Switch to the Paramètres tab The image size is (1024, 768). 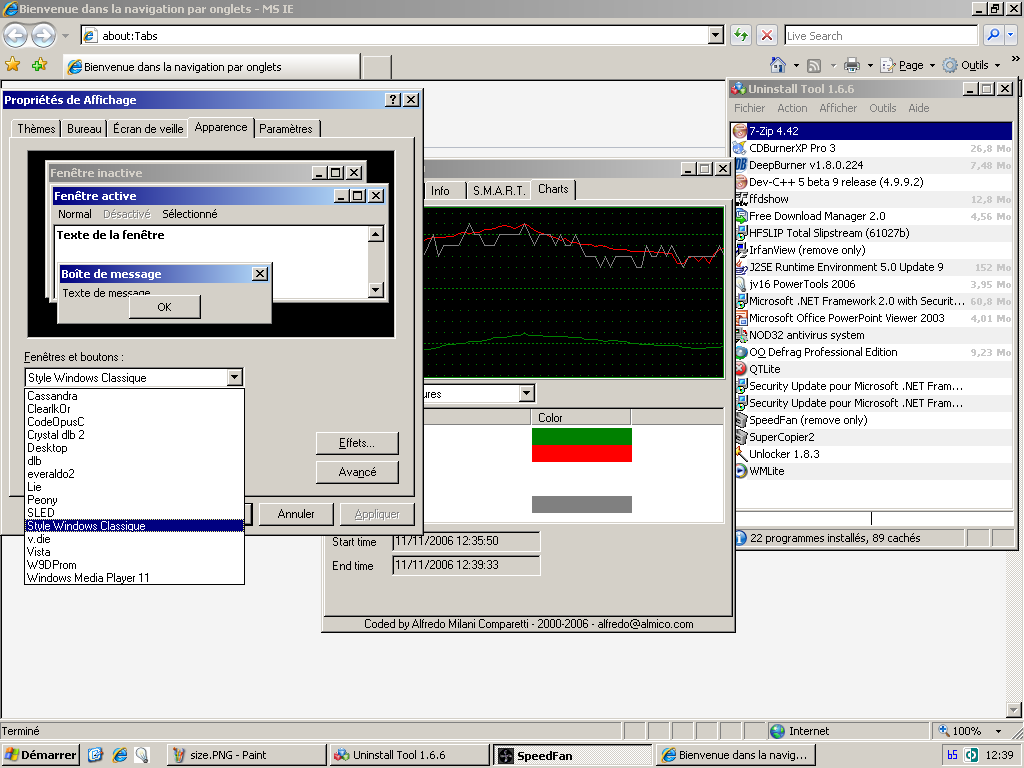[x=286, y=129]
